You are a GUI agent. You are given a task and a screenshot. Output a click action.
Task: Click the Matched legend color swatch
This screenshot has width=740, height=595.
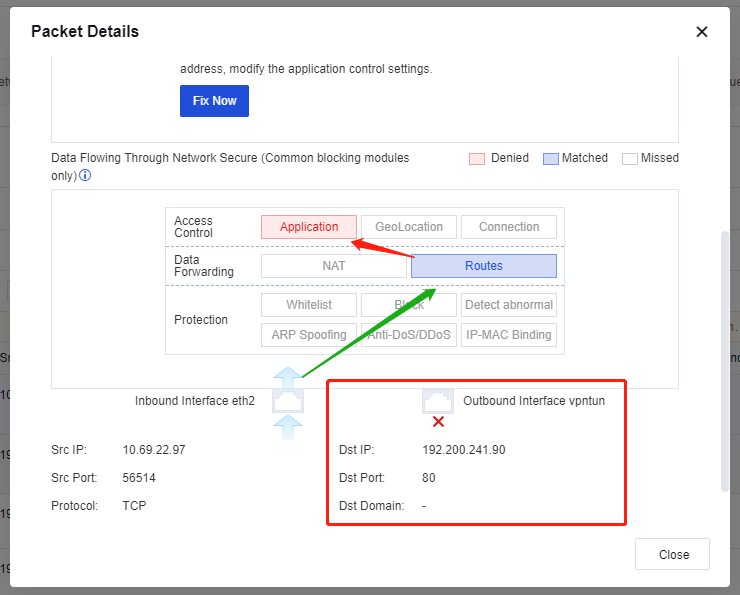551,159
